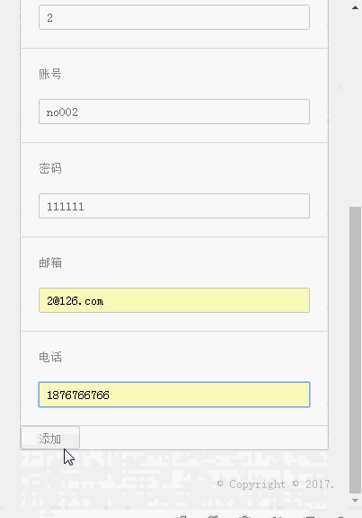Click the © symbol before 2017

(x=295, y=483)
